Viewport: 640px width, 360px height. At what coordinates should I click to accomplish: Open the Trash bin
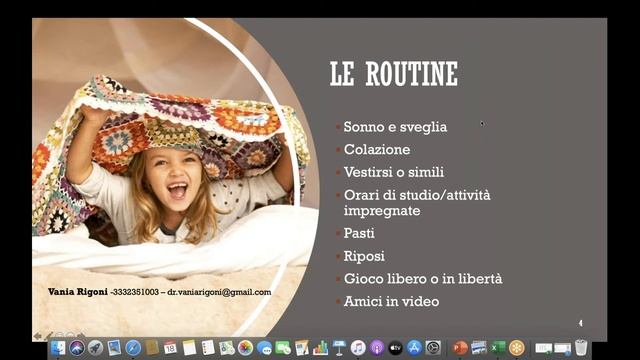[581, 348]
